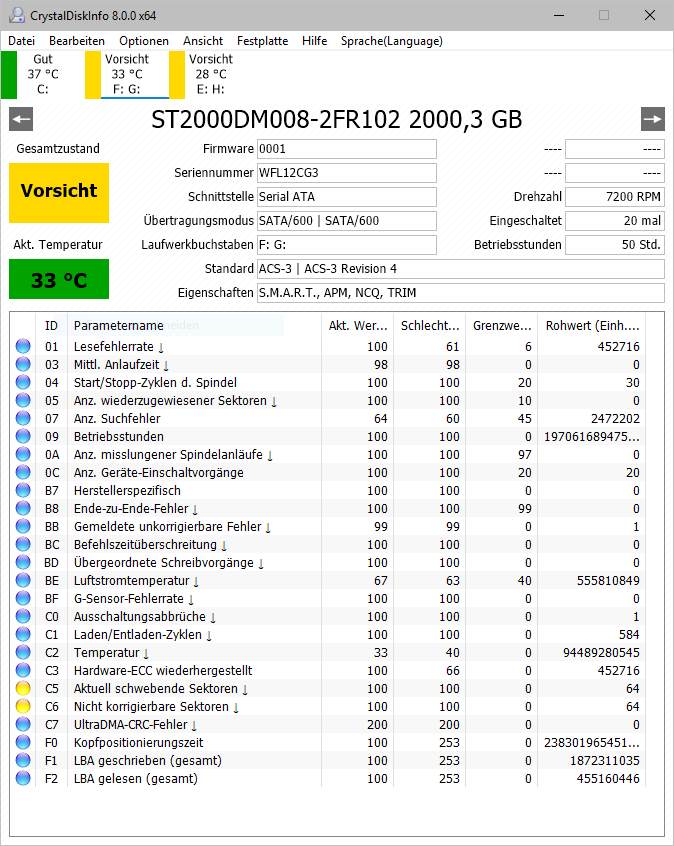The image size is (674, 846).
Task: Click blue status orb for Lesefehlerrate
Action: pyautogui.click(x=23, y=346)
